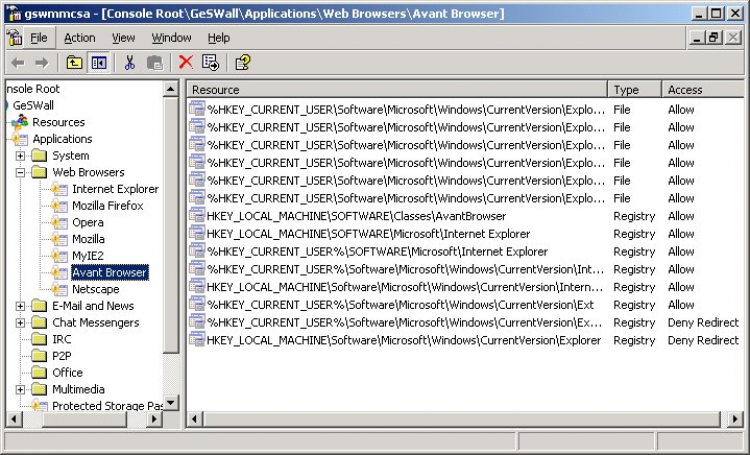Click tree pane scroll up arrow
Screen dimensions: 750x455
click(x=171, y=89)
